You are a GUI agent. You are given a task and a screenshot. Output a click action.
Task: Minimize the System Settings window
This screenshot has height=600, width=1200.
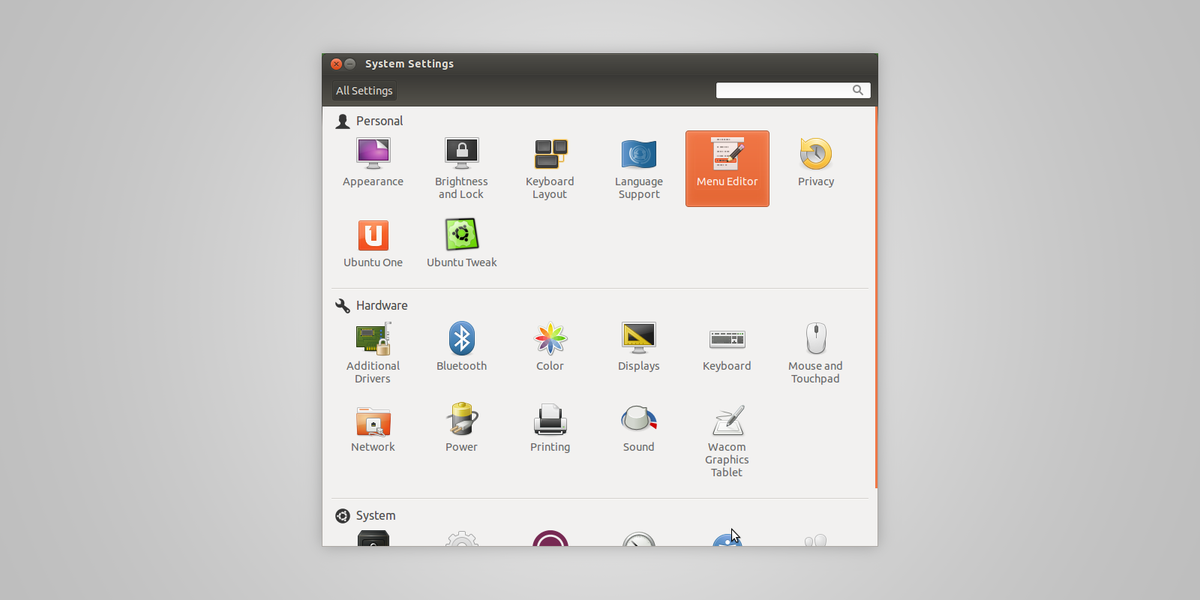350,64
